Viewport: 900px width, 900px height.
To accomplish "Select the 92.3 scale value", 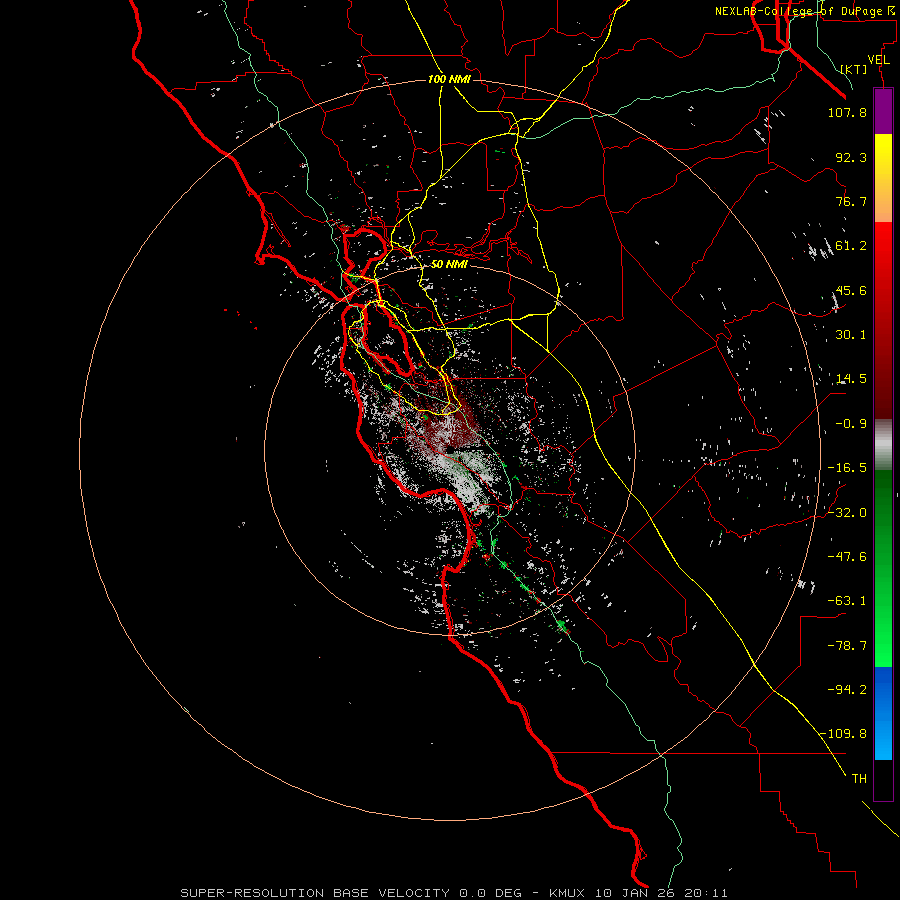I will 851,157.
